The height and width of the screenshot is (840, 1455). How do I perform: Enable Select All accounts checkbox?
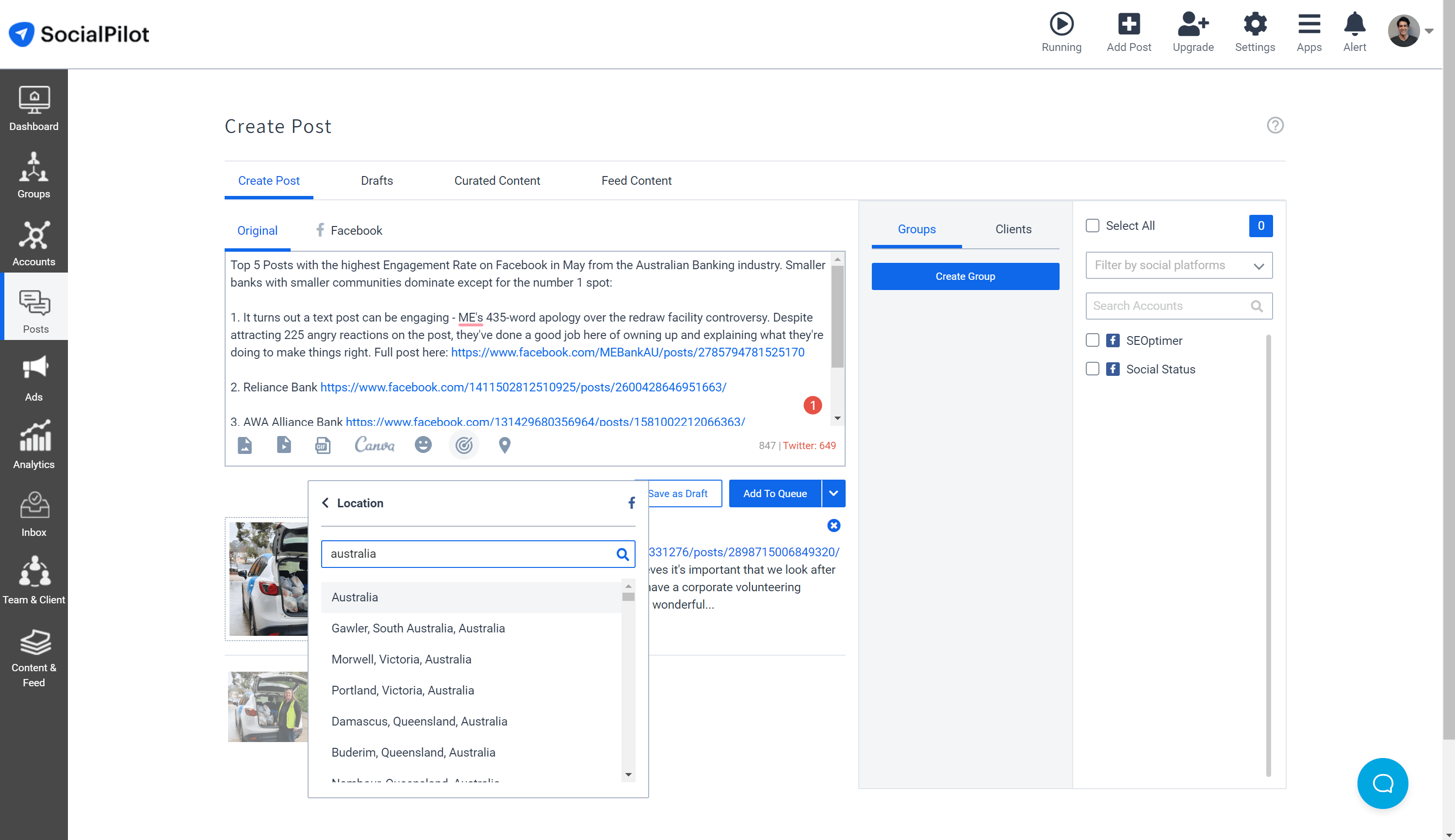(1092, 225)
